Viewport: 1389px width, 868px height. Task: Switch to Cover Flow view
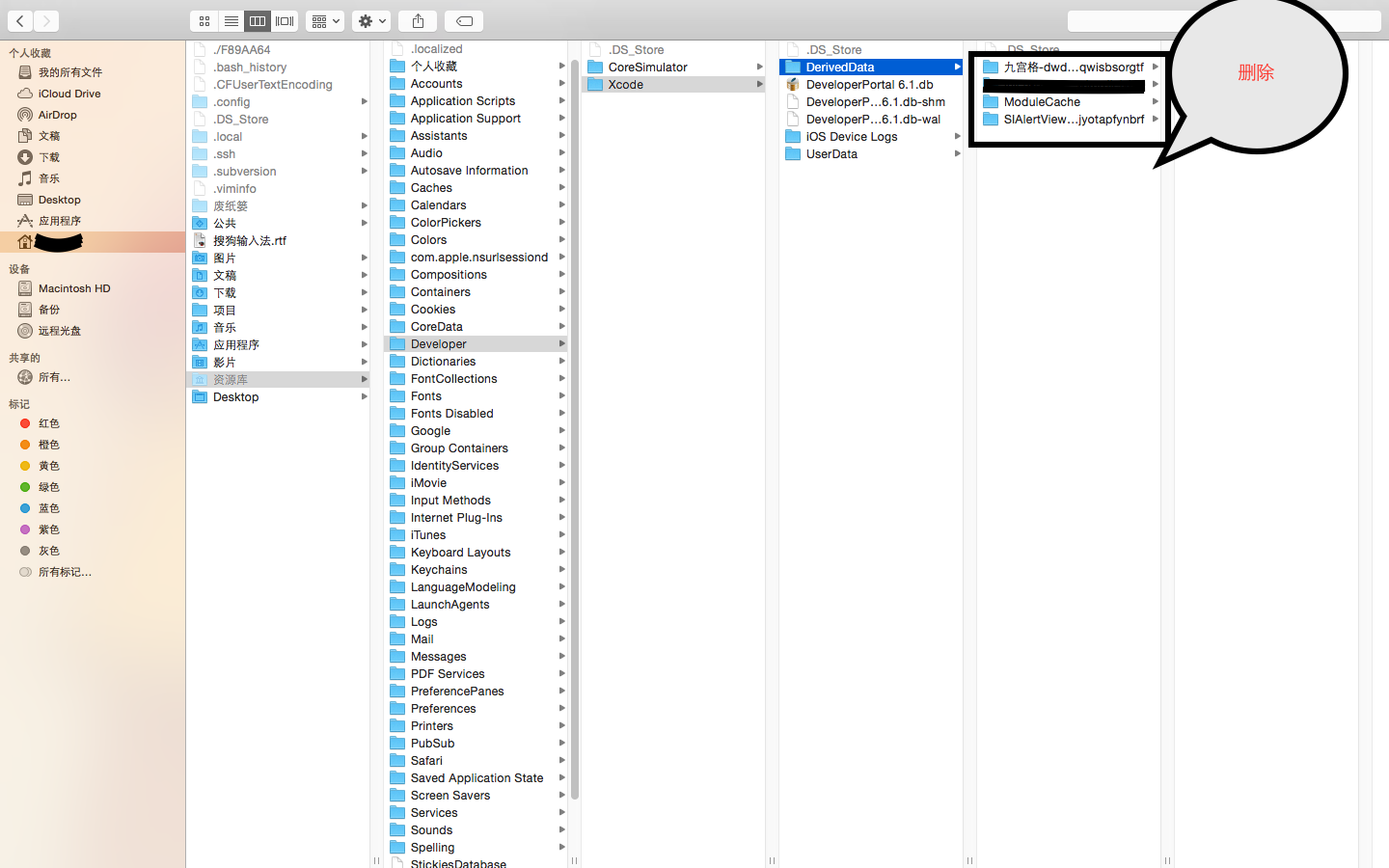click(x=285, y=20)
